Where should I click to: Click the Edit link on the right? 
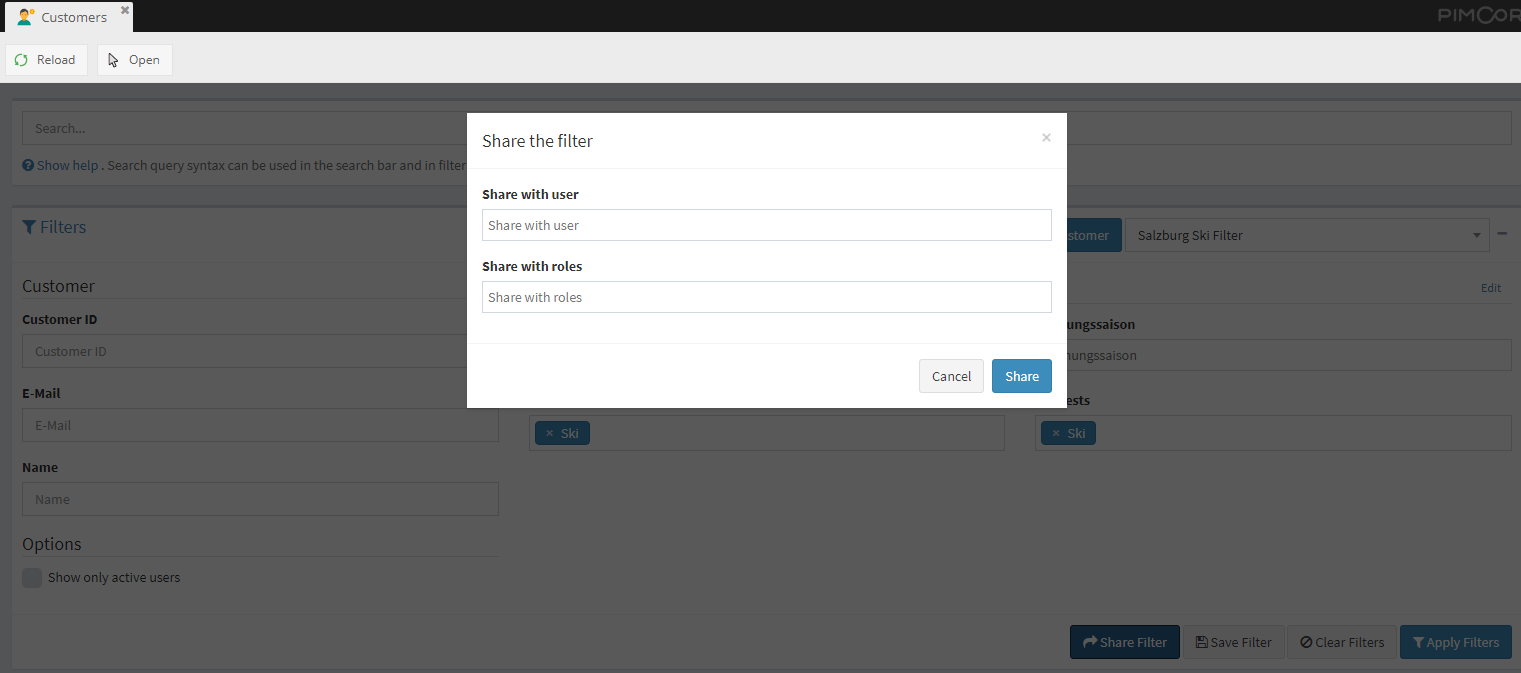[1491, 288]
